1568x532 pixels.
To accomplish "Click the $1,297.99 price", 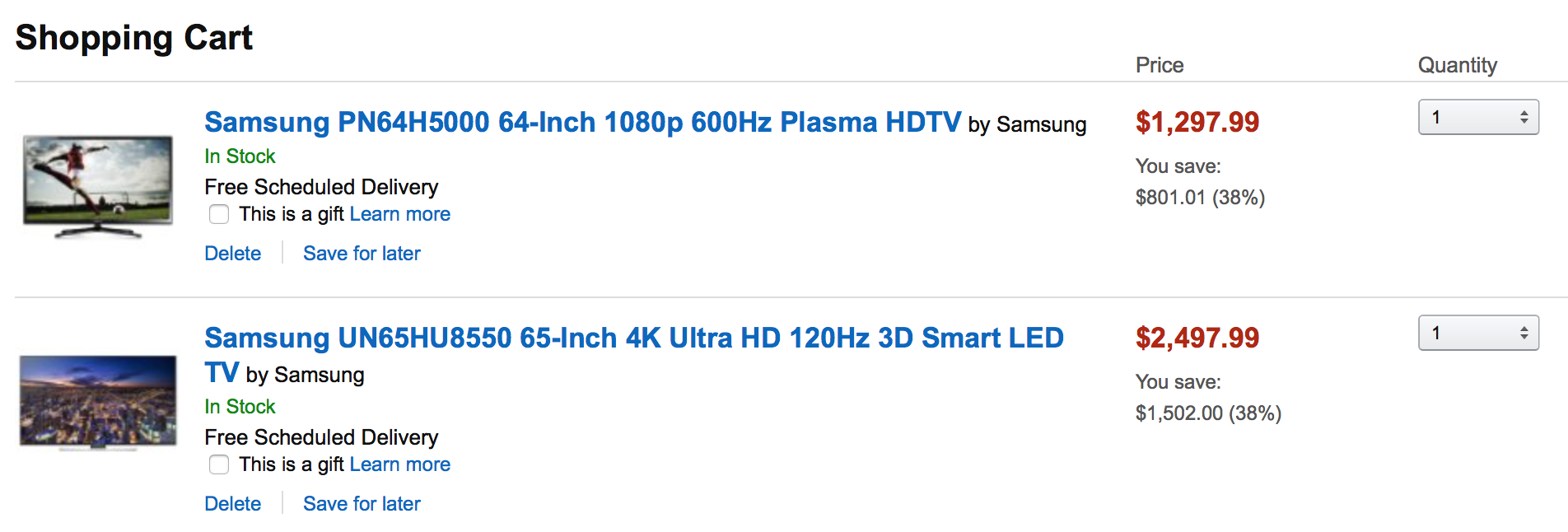I will click(1197, 123).
